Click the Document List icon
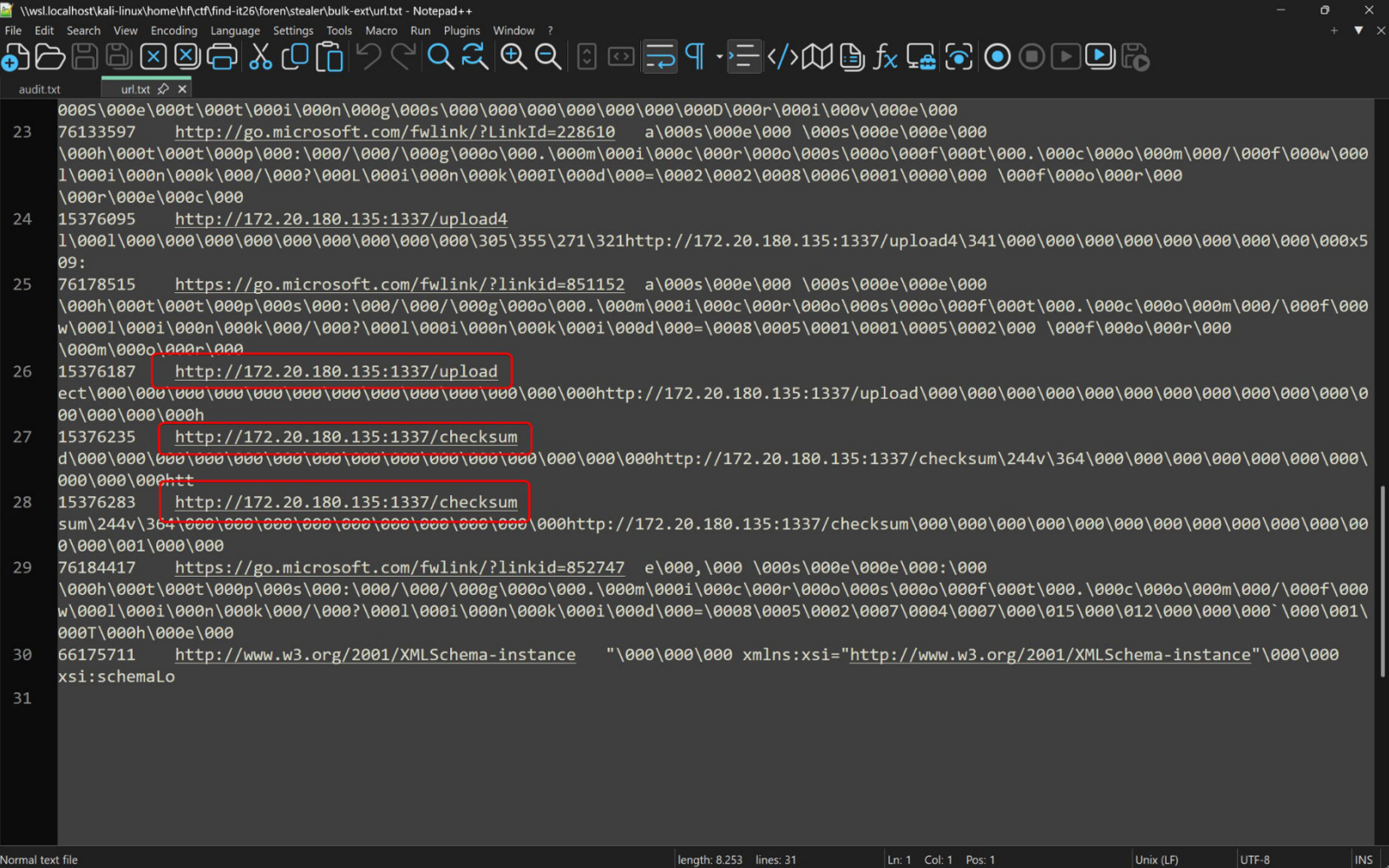Screen dimensions: 1389x868 (852, 57)
